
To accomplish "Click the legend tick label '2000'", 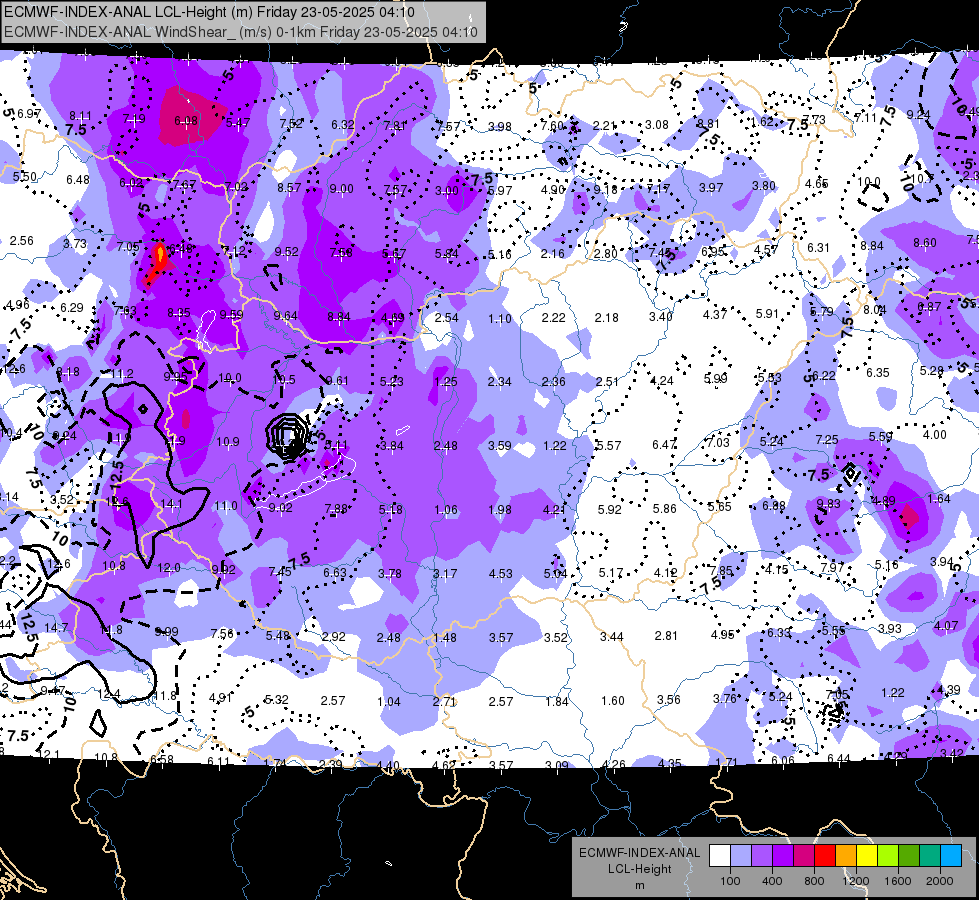I will click(940, 881).
